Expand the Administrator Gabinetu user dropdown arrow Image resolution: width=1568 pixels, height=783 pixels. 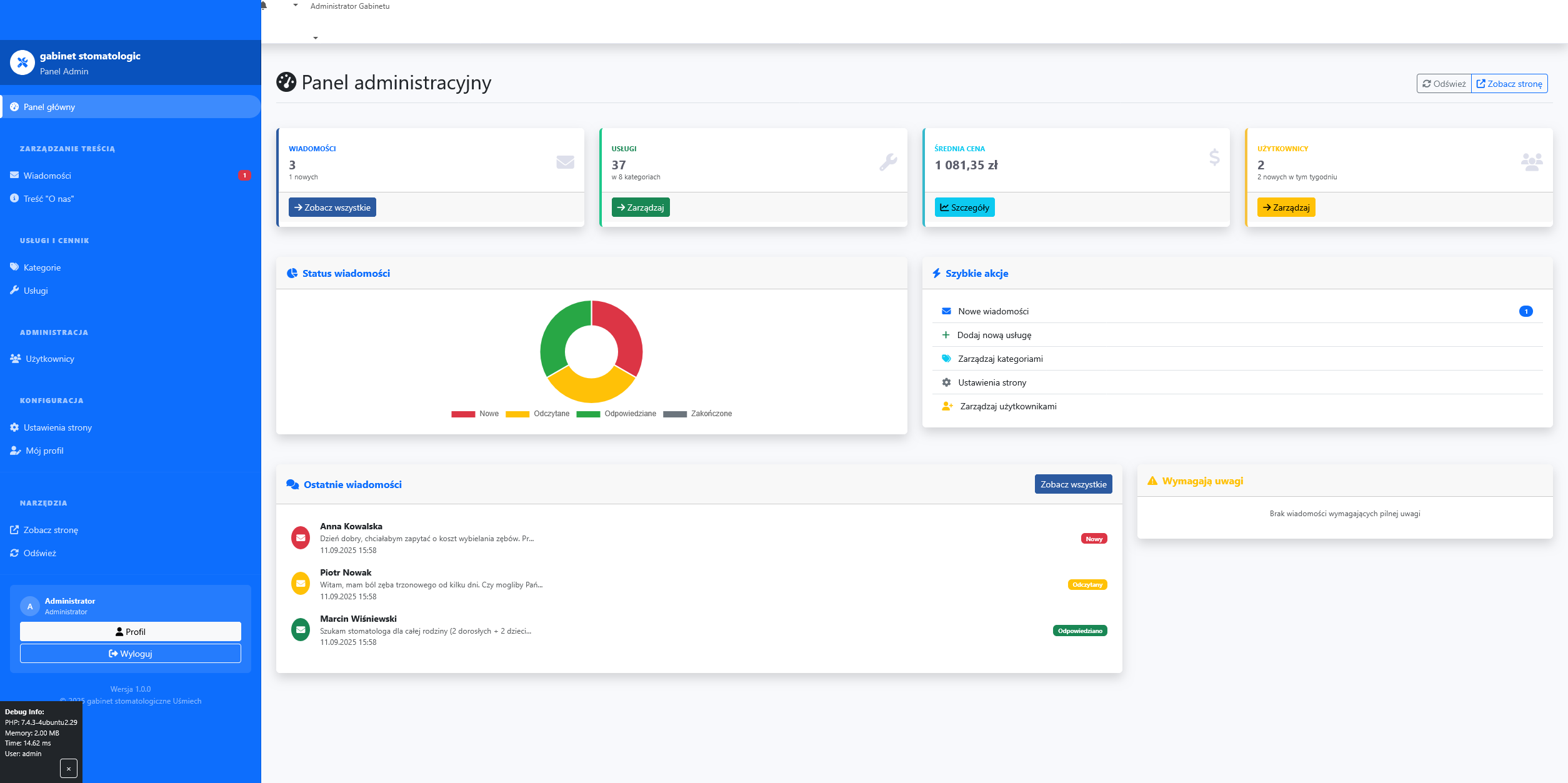tap(316, 38)
